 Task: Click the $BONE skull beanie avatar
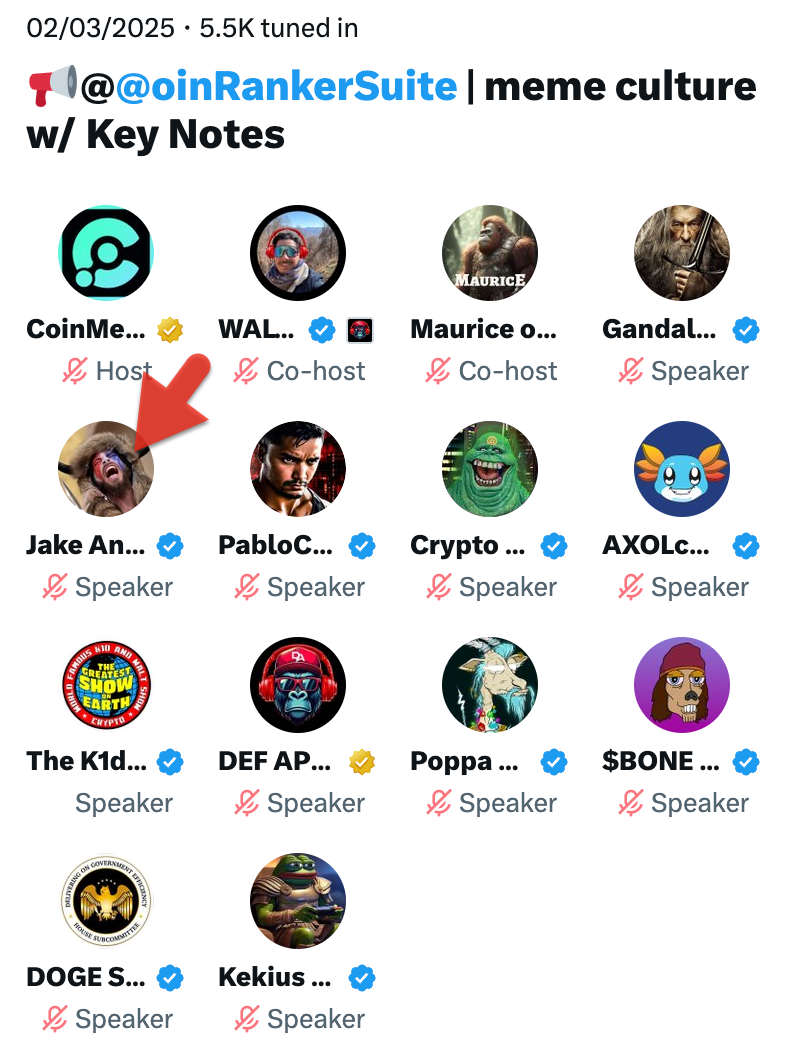point(682,685)
